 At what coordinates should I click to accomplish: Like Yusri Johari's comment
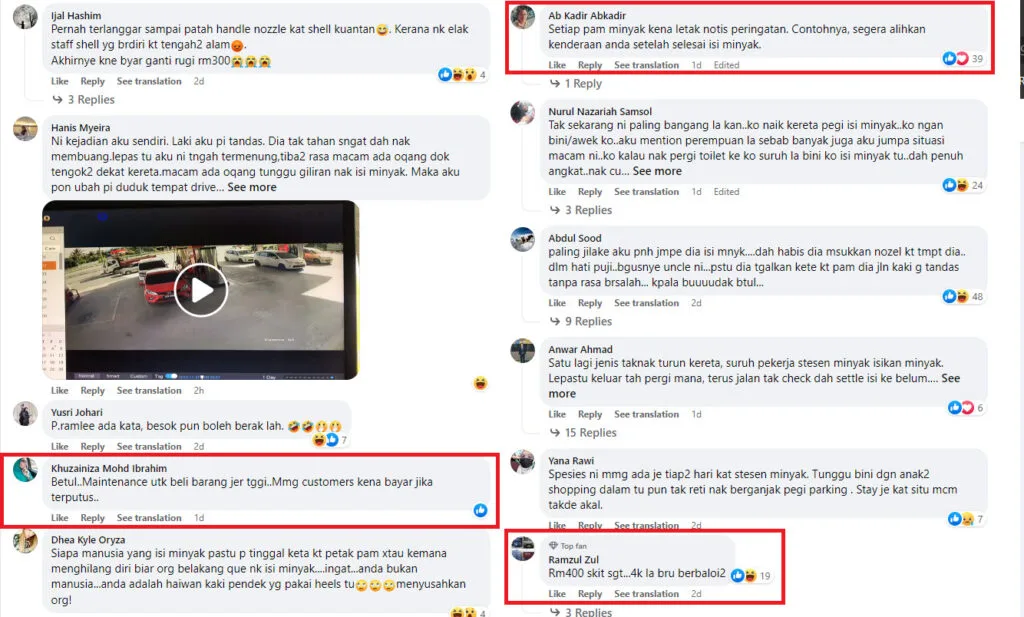coord(59,446)
